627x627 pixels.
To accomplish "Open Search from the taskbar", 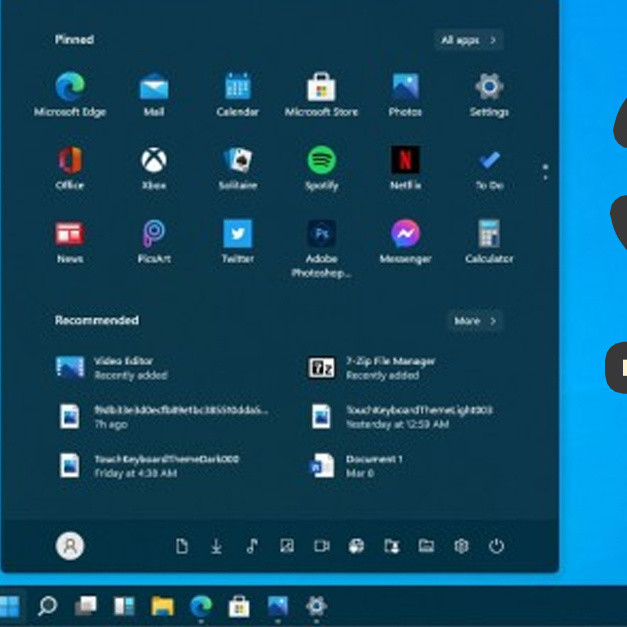I will 48,606.
